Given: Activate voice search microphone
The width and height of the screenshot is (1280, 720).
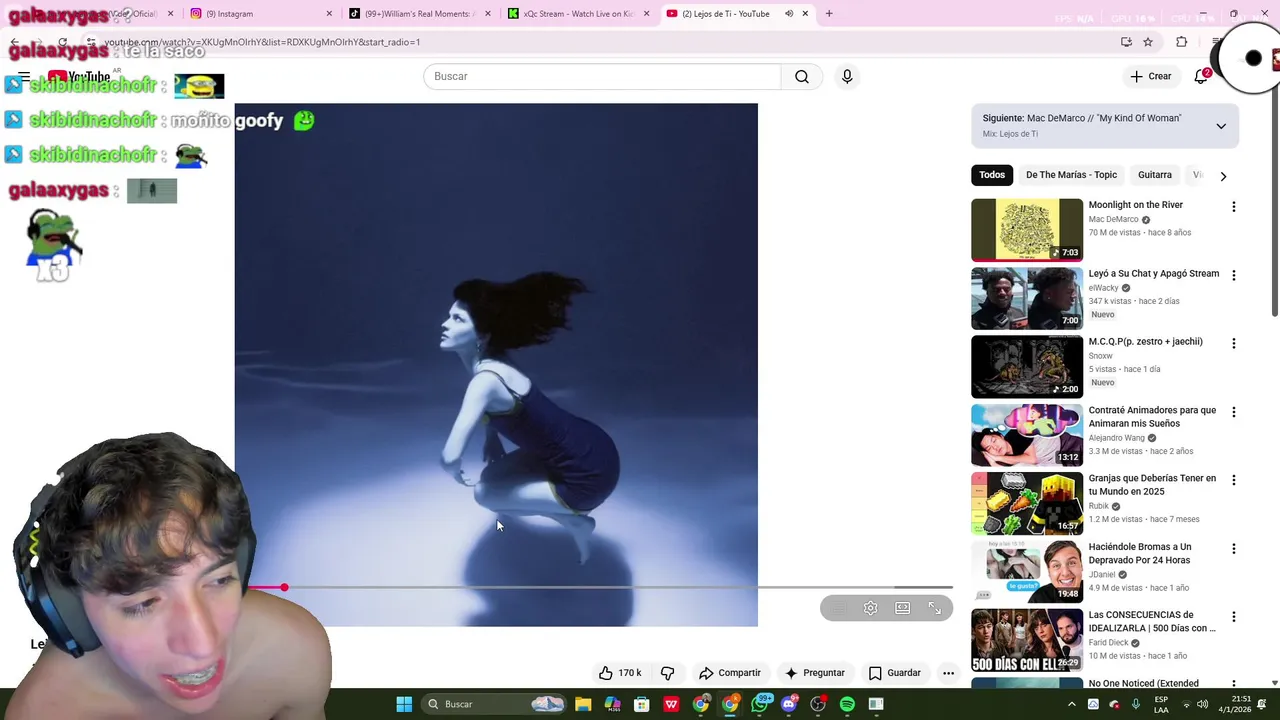Looking at the screenshot, I should [847, 76].
